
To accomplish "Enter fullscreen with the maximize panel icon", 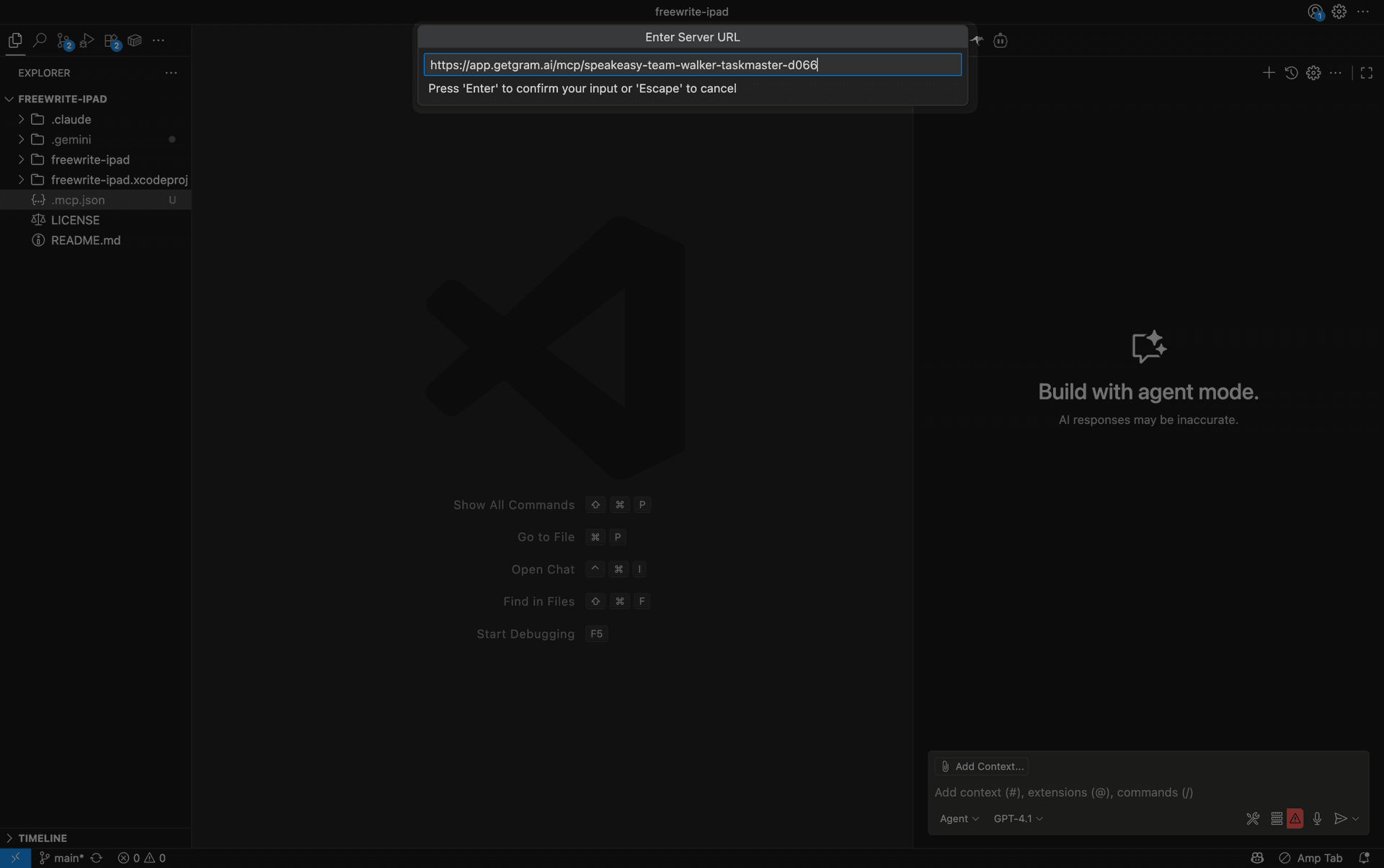I will (x=1366, y=72).
